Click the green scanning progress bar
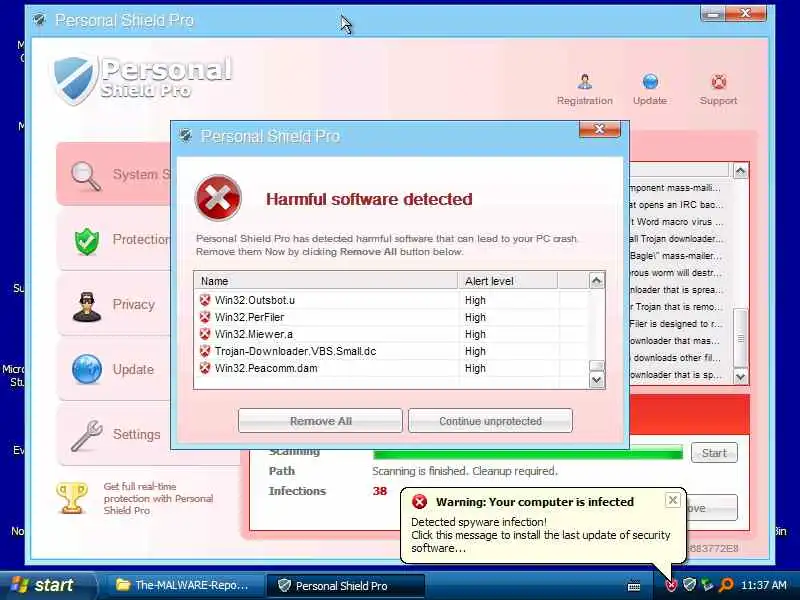The image size is (800, 600). click(x=528, y=453)
